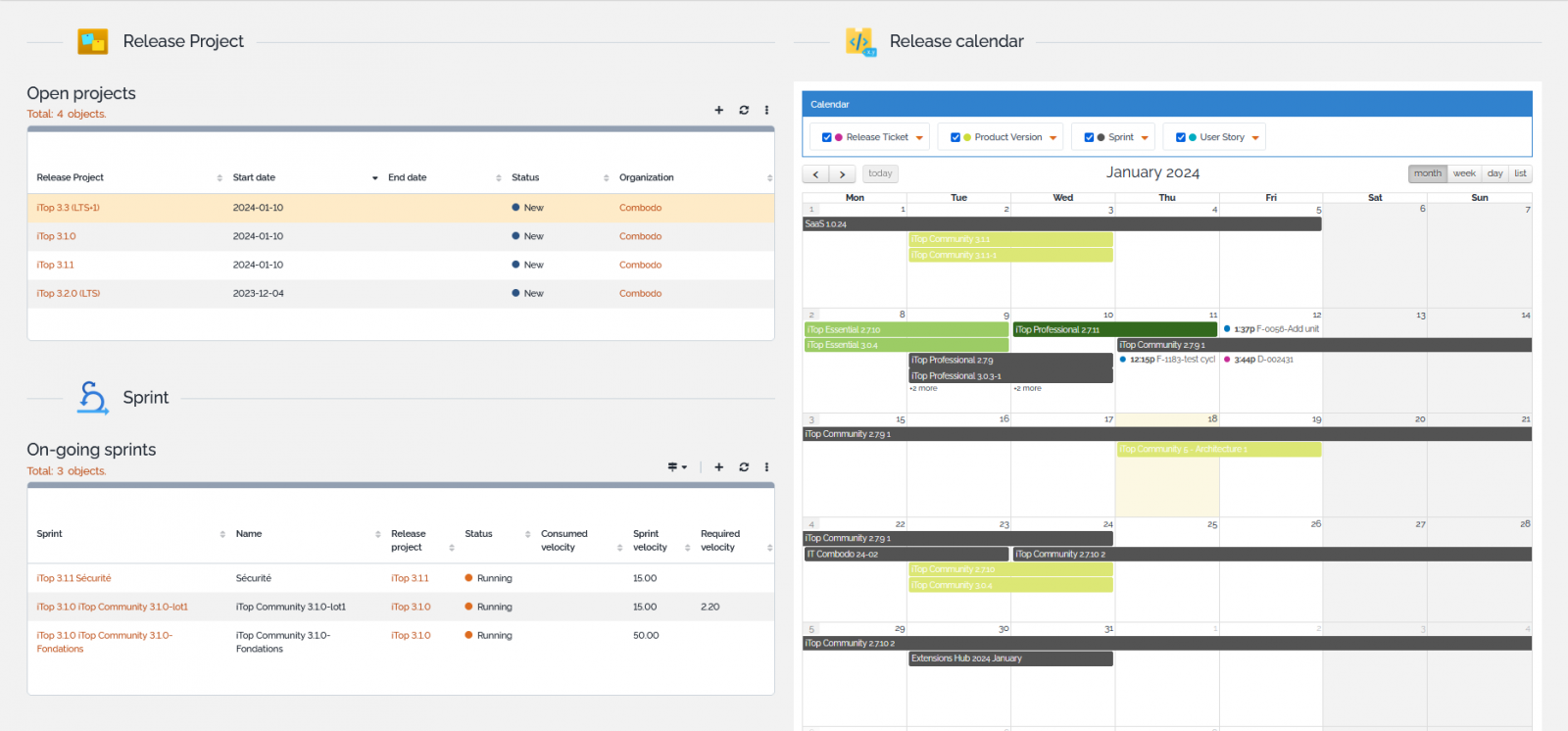Open iTop Professional 3.0.3-1 calendar event
The width and height of the screenshot is (1568, 731).
point(1010,376)
